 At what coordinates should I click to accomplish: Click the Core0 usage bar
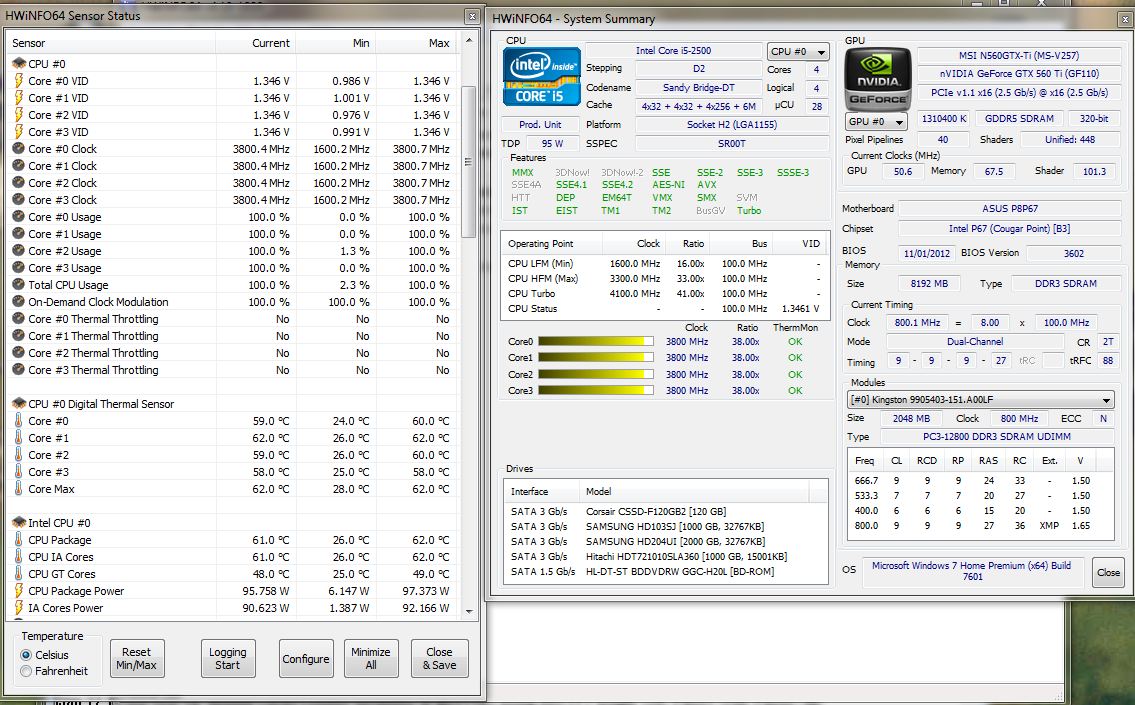596,342
